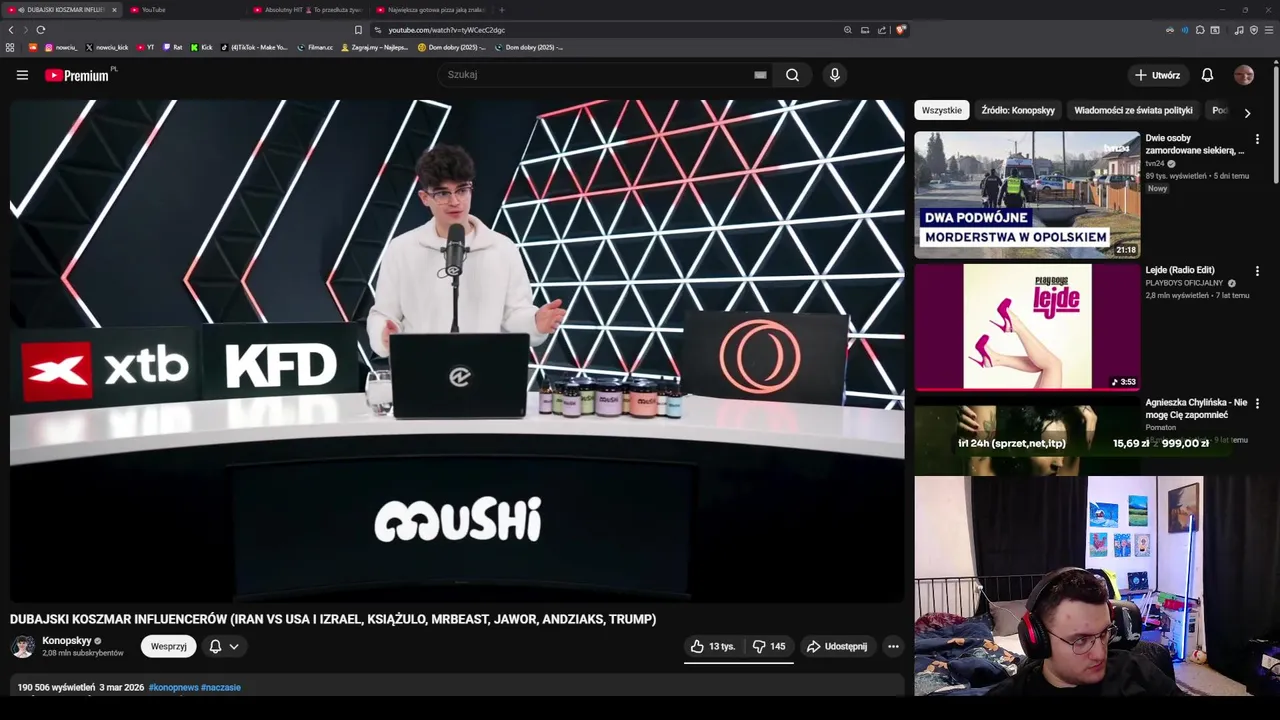The image size is (1280, 720).
Task: Click the '190 506 wyświetleń' view count text
Action: click(56, 688)
